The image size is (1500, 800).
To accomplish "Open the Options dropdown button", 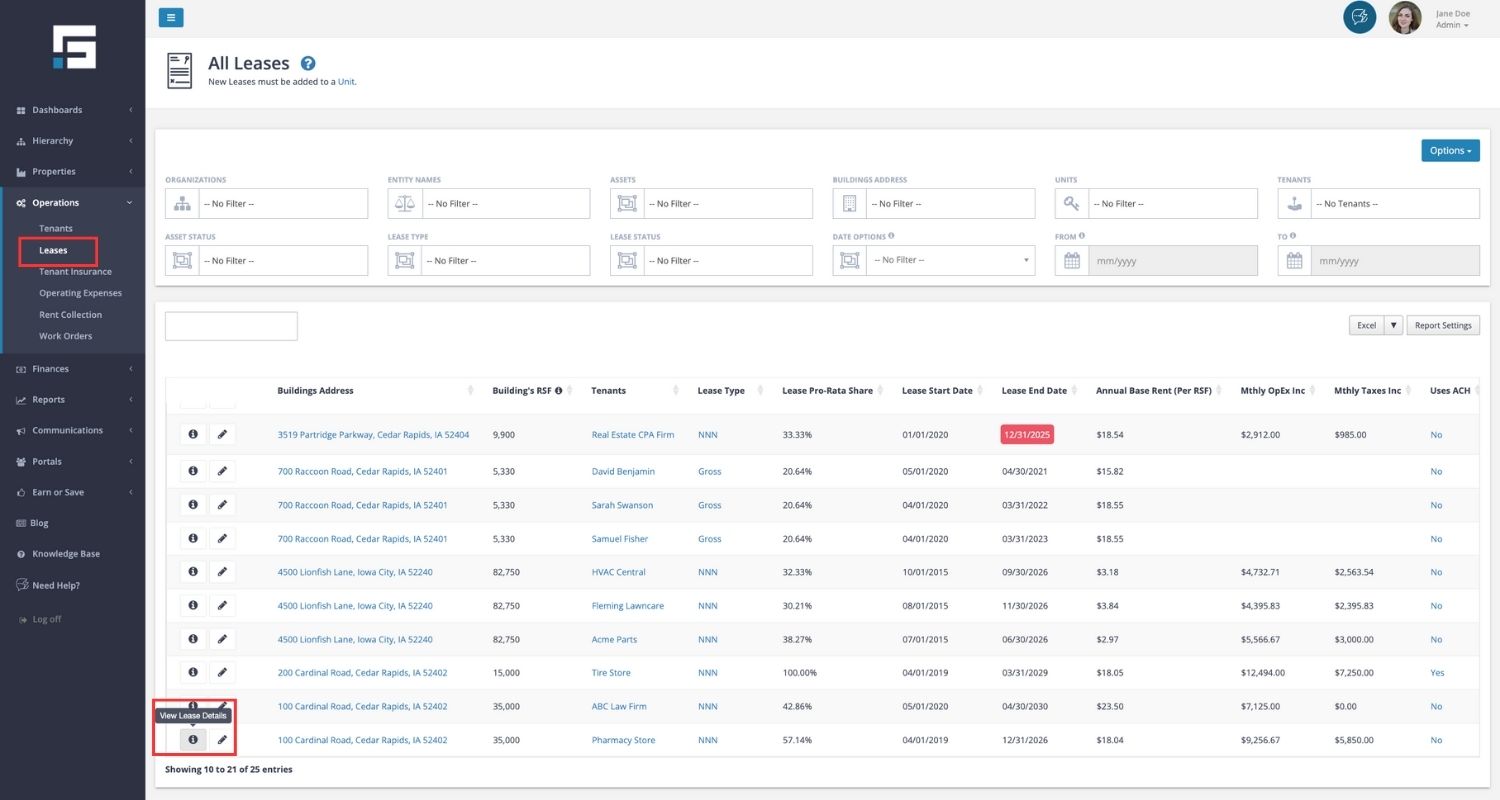I will [x=1450, y=151].
